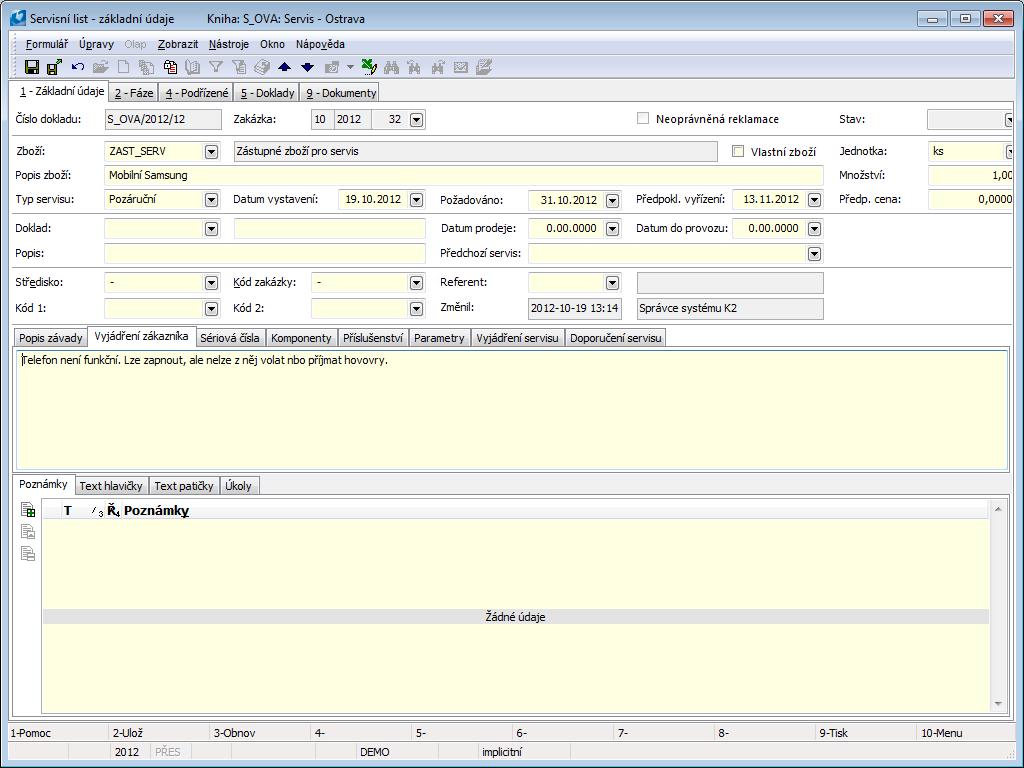Click the green arrow with pencil icon
The image size is (1024, 768).
point(368,67)
